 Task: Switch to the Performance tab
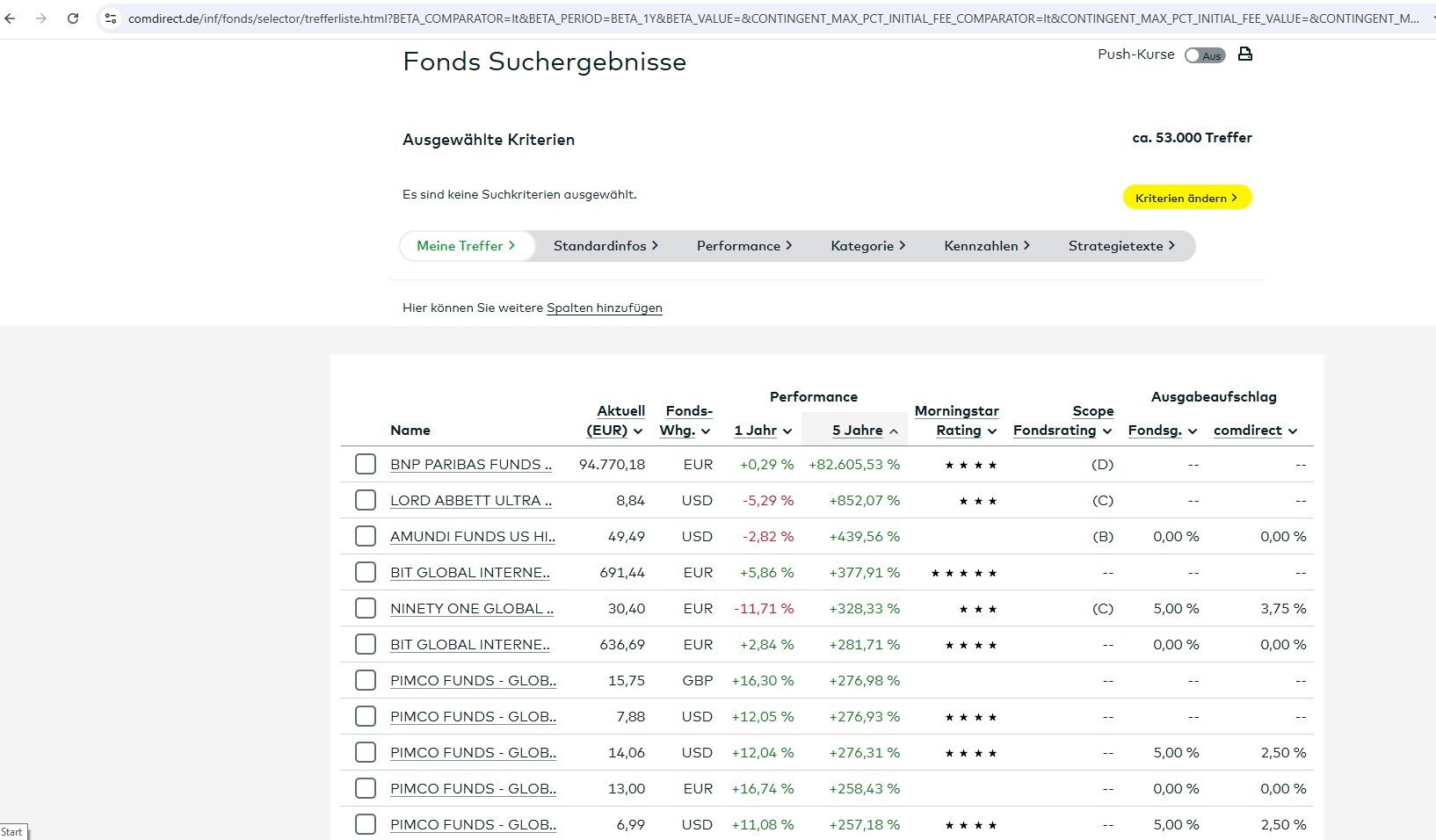743,246
